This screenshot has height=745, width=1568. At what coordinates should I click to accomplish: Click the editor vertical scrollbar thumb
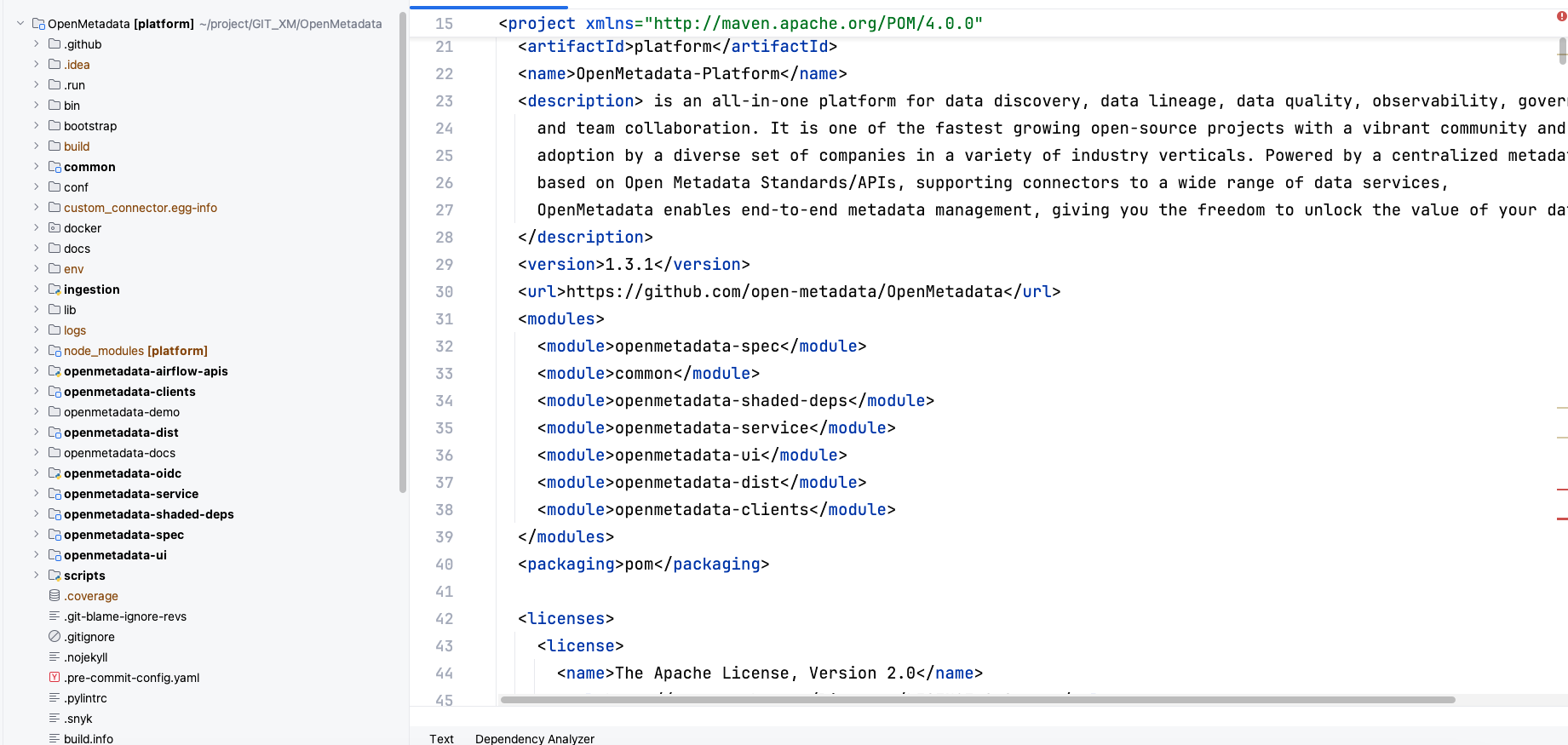tap(1563, 51)
